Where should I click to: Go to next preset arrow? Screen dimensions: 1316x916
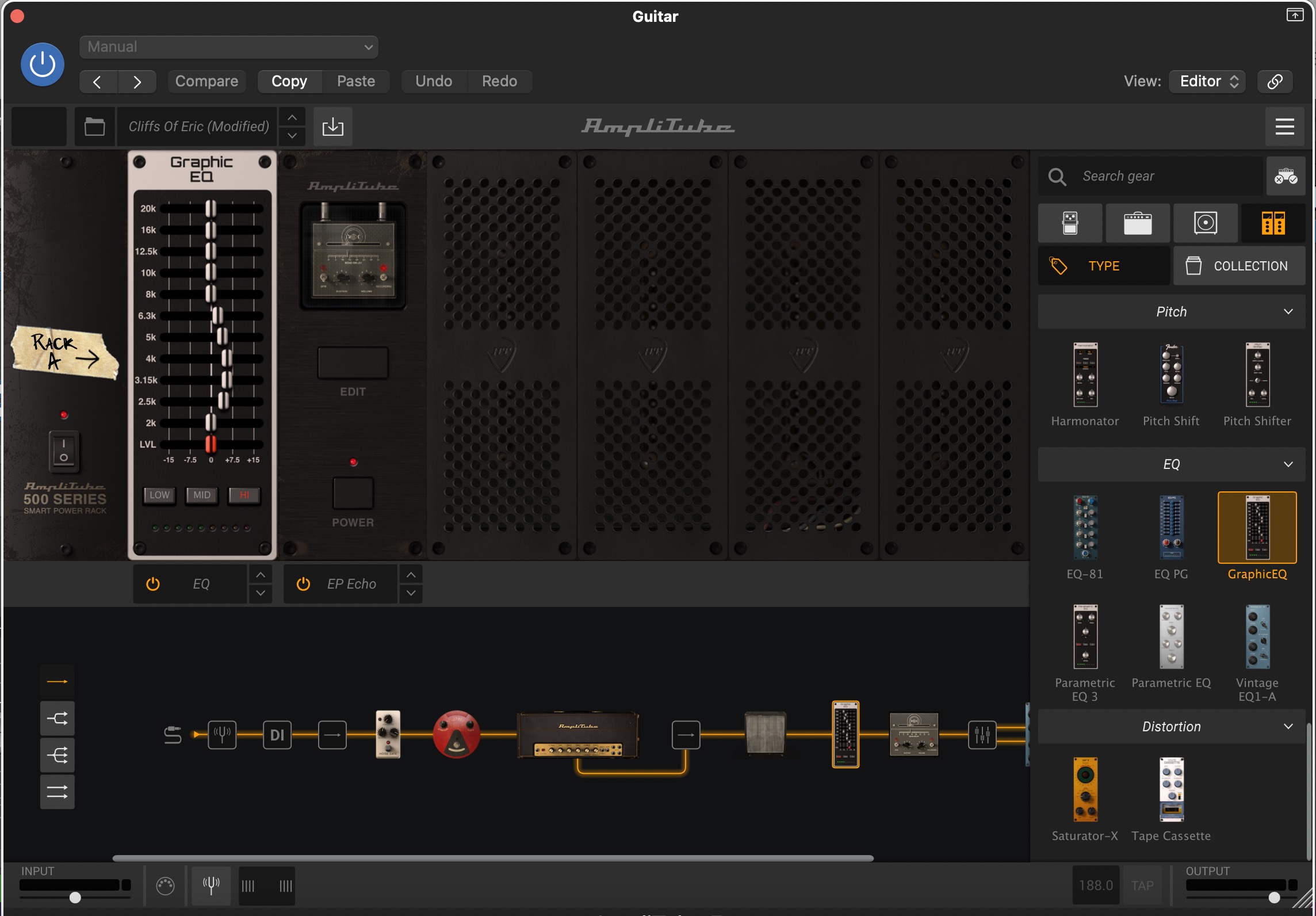tap(137, 82)
